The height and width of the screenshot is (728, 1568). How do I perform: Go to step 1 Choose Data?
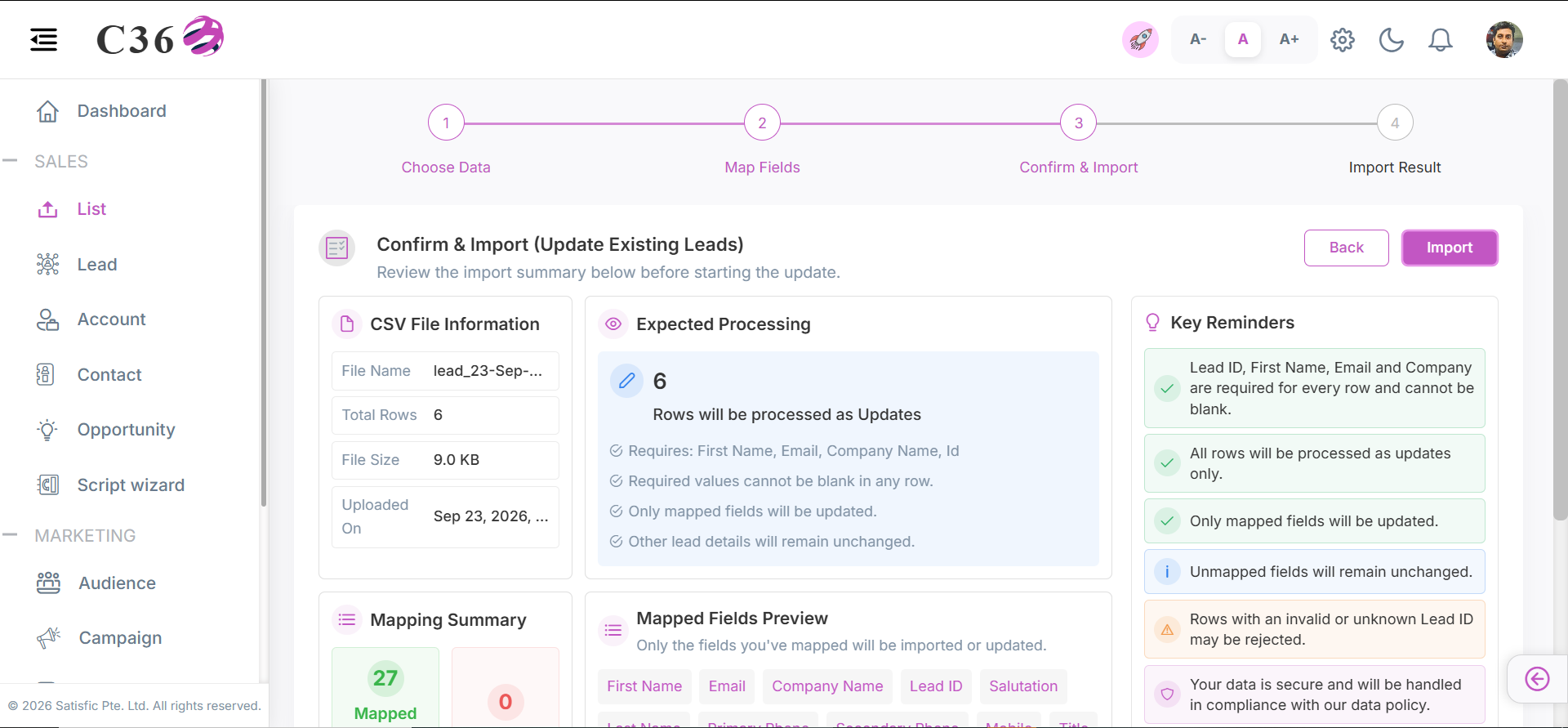446,123
